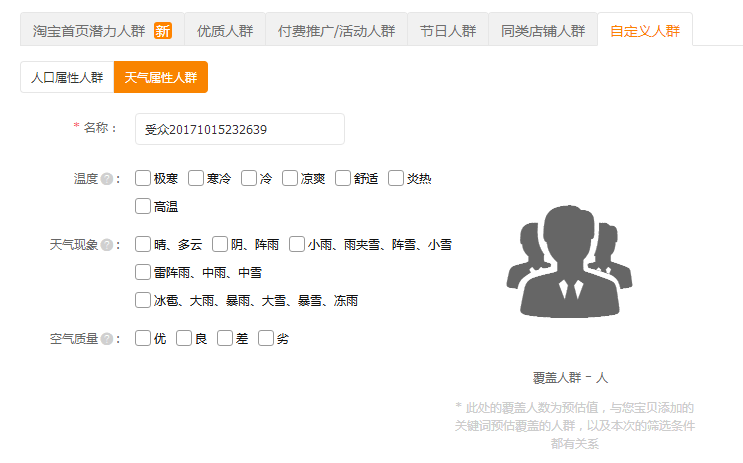Click the help icon next to 天气现象
This screenshot has width=743, height=463.
pos(107,245)
